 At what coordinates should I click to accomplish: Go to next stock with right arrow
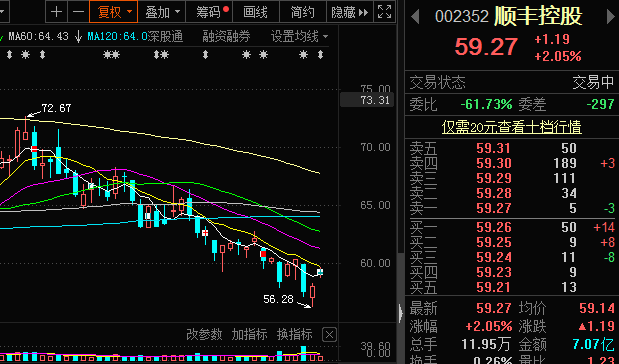pos(610,17)
